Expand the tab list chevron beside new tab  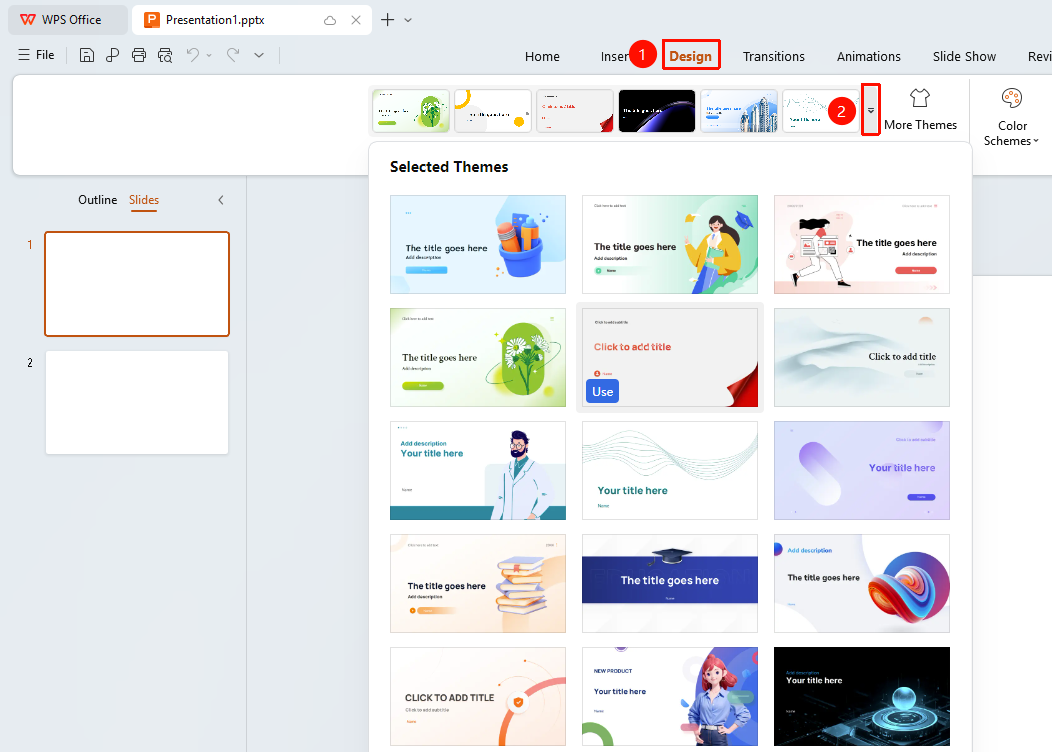(x=408, y=20)
